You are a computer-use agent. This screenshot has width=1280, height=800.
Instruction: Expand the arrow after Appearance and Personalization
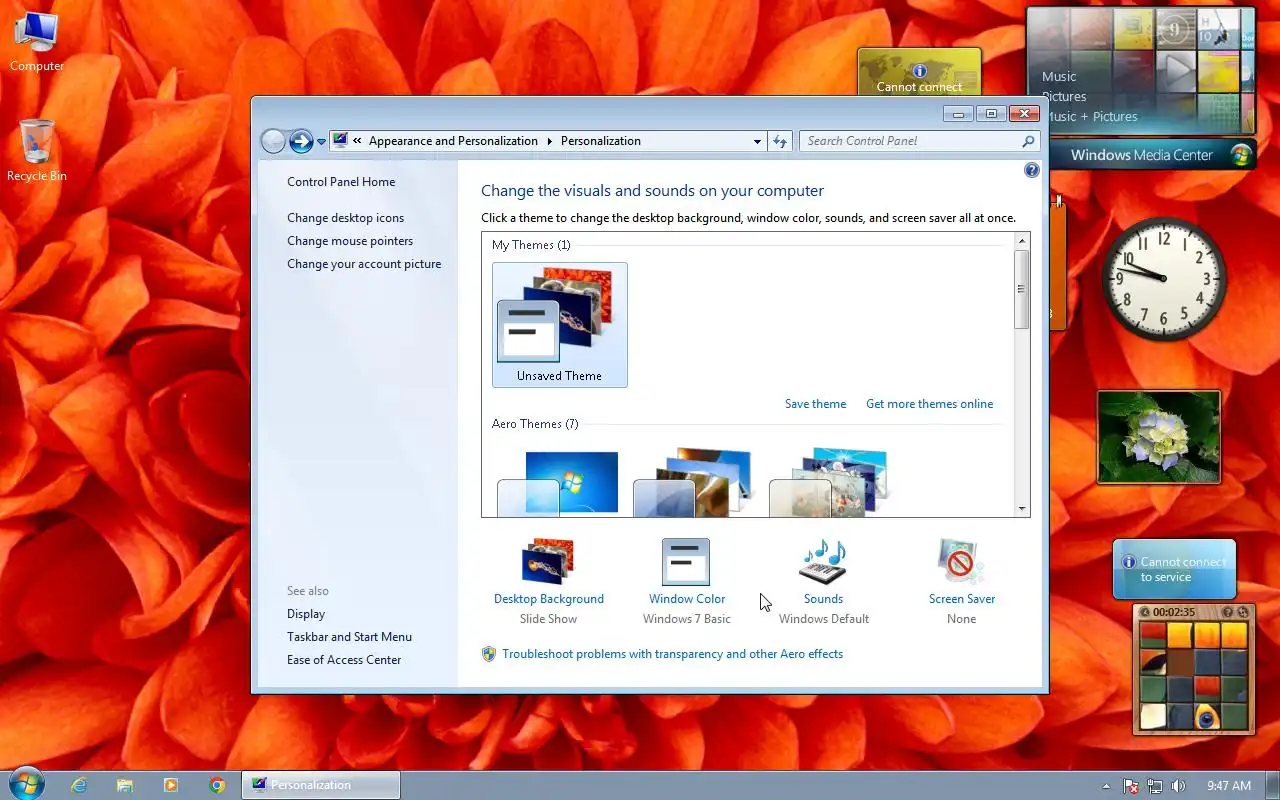click(x=549, y=142)
